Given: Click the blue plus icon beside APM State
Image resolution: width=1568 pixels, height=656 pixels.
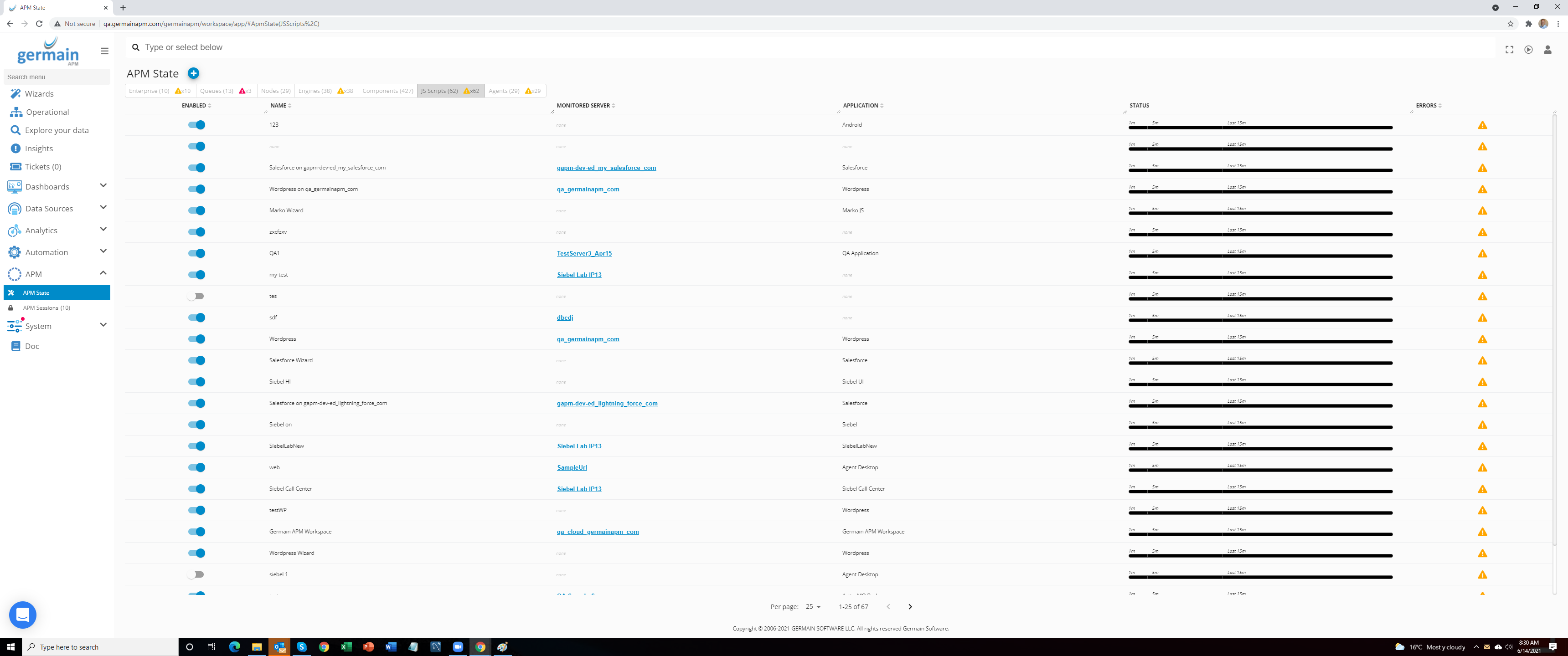Looking at the screenshot, I should pyautogui.click(x=193, y=74).
